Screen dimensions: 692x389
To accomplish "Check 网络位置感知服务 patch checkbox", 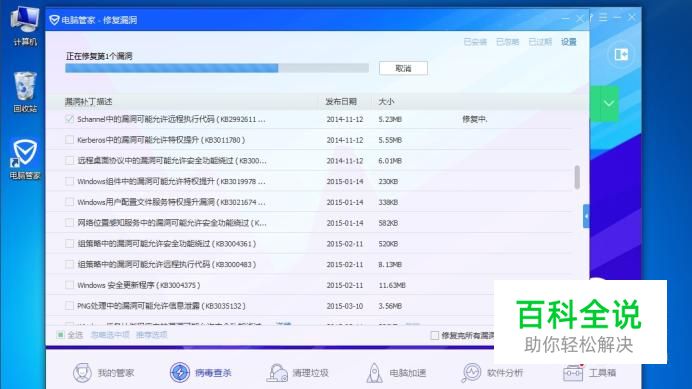I will (69, 223).
